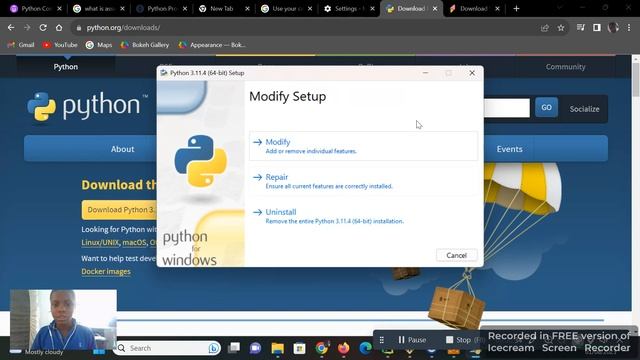
Task: Click the Python tab in site top bar
Action: coord(66,67)
